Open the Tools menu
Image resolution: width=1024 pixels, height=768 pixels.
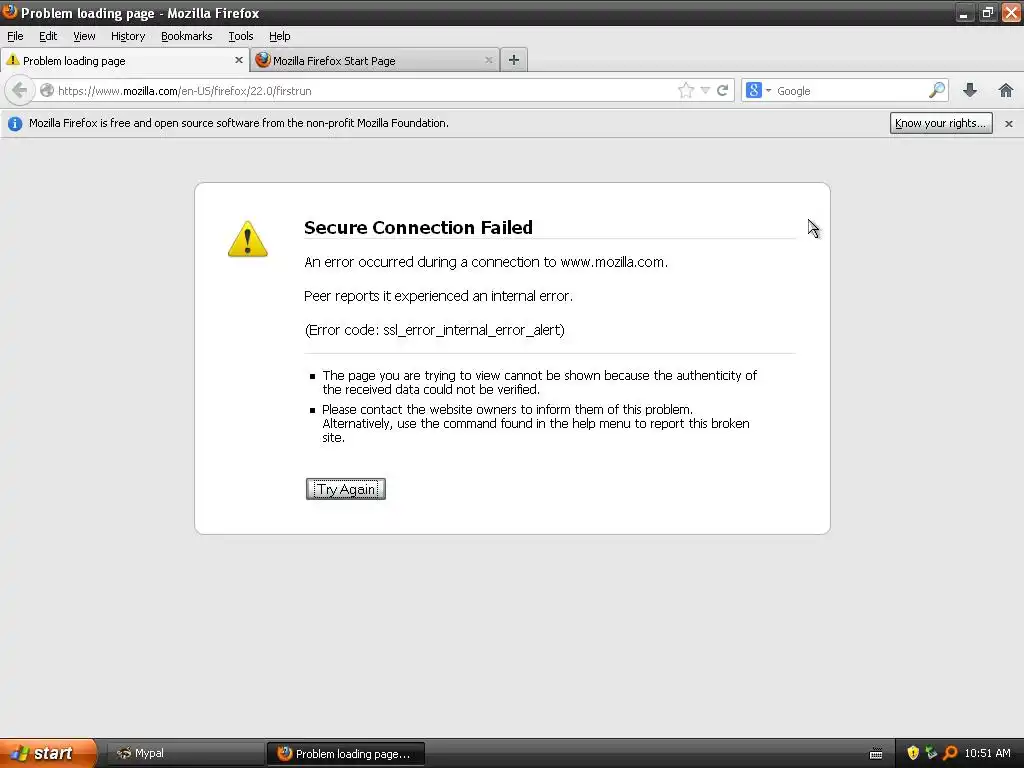point(241,36)
